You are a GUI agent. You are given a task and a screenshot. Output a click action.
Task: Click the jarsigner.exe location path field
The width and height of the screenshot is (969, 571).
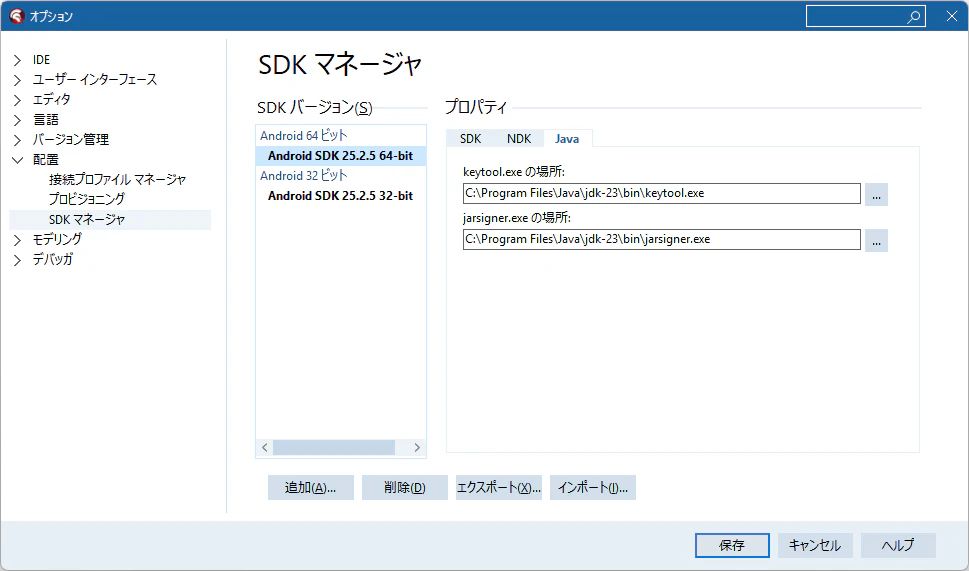(661, 240)
